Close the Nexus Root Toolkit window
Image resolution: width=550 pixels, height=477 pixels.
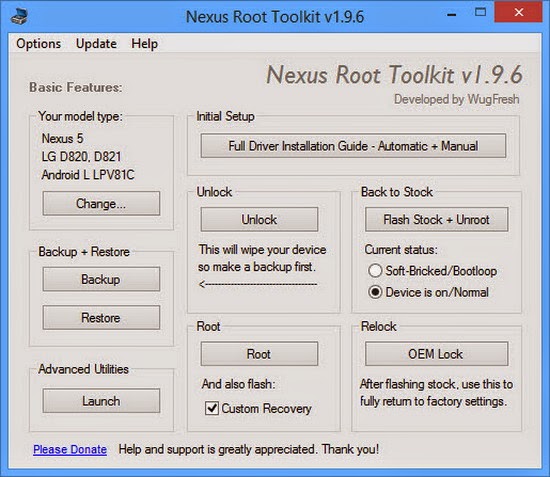click(518, 13)
